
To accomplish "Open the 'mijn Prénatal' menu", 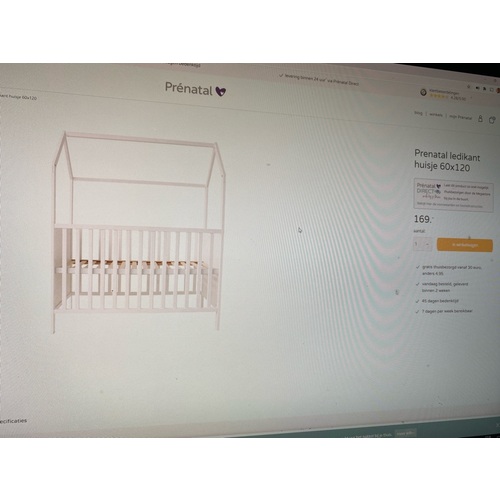I will pyautogui.click(x=460, y=117).
